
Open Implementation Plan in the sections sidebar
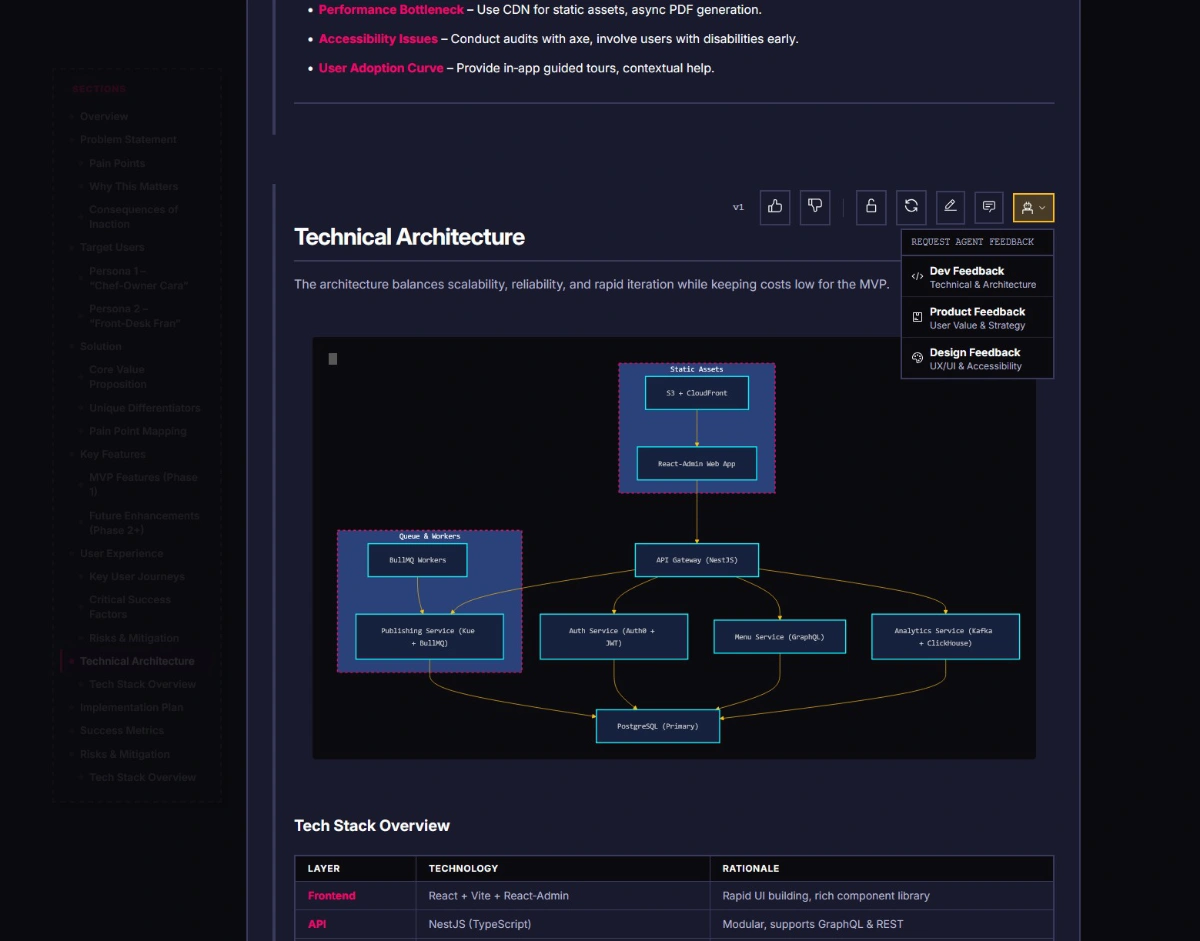pyautogui.click(x=131, y=707)
